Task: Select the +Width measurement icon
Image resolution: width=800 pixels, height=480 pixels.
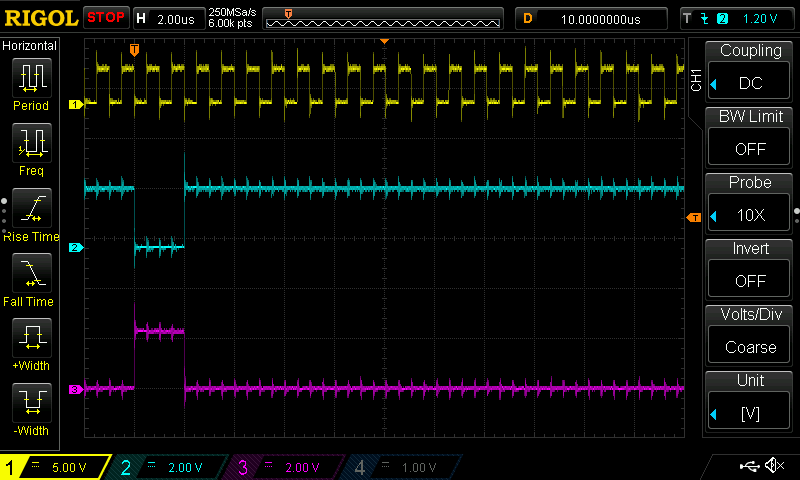Action: [32, 338]
